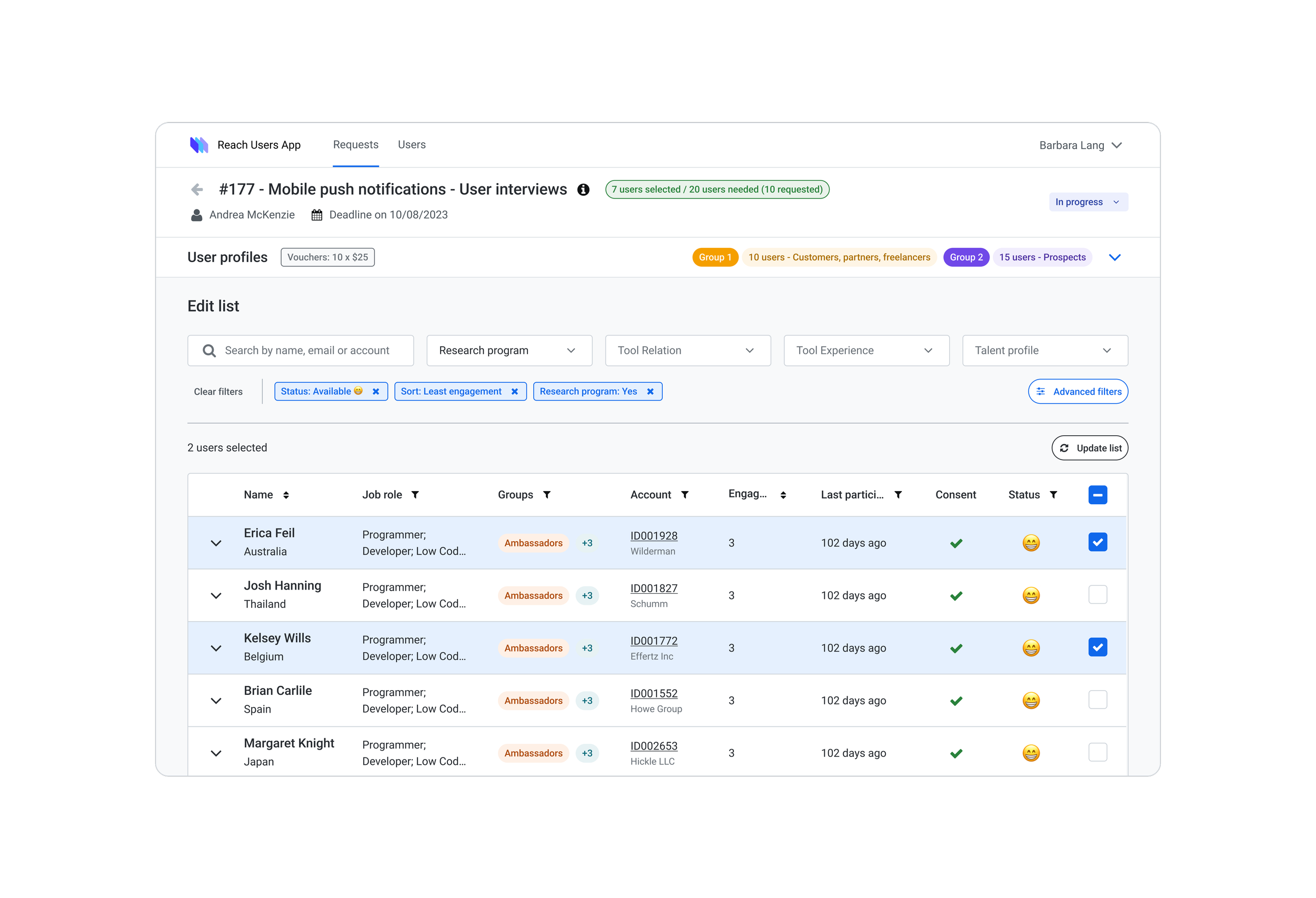Screen dimensions: 1316x898
Task: Click the info icon next to title
Action: [x=583, y=189]
